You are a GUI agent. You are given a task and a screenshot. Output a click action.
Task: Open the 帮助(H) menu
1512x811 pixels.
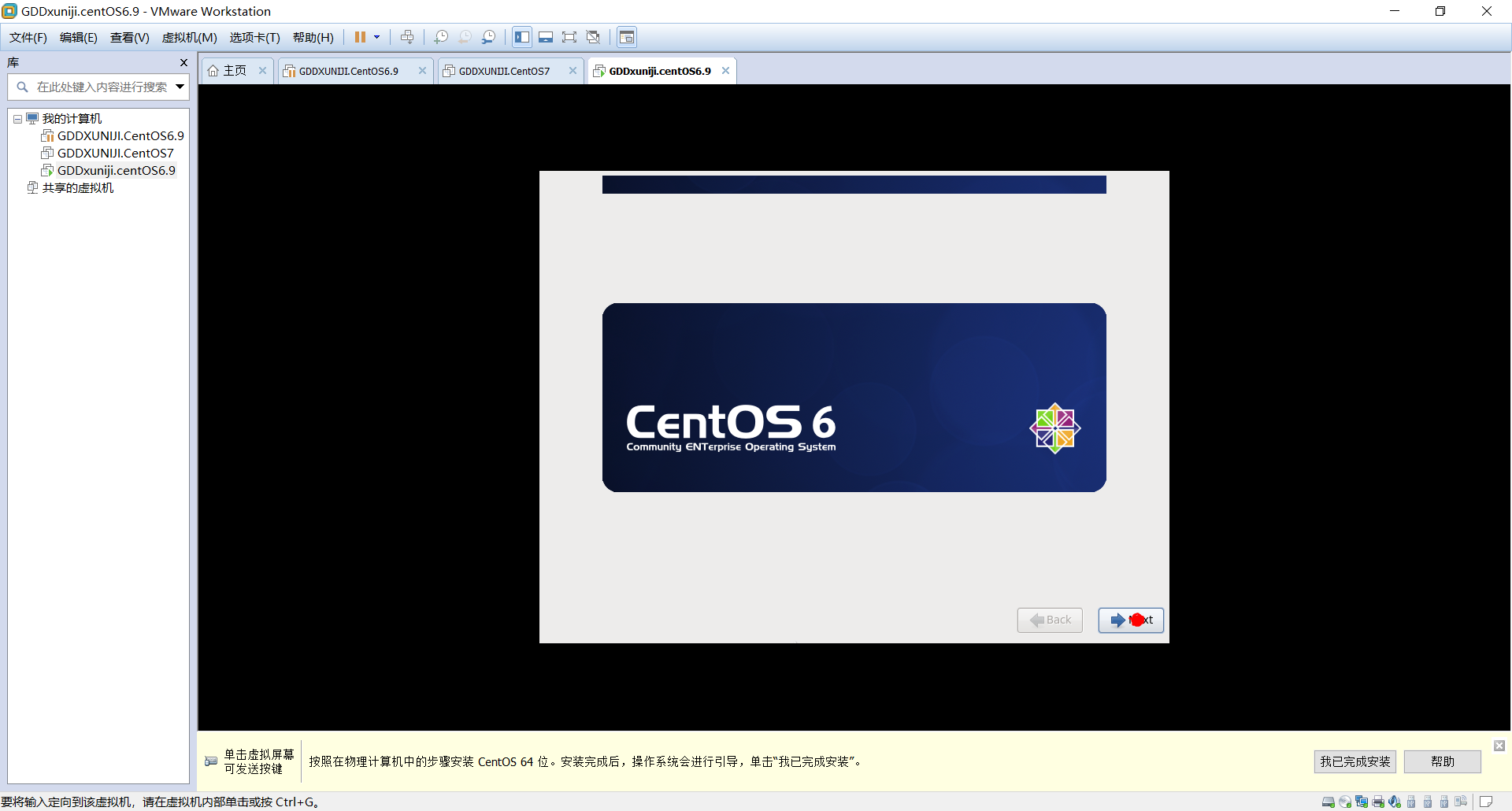(x=313, y=37)
